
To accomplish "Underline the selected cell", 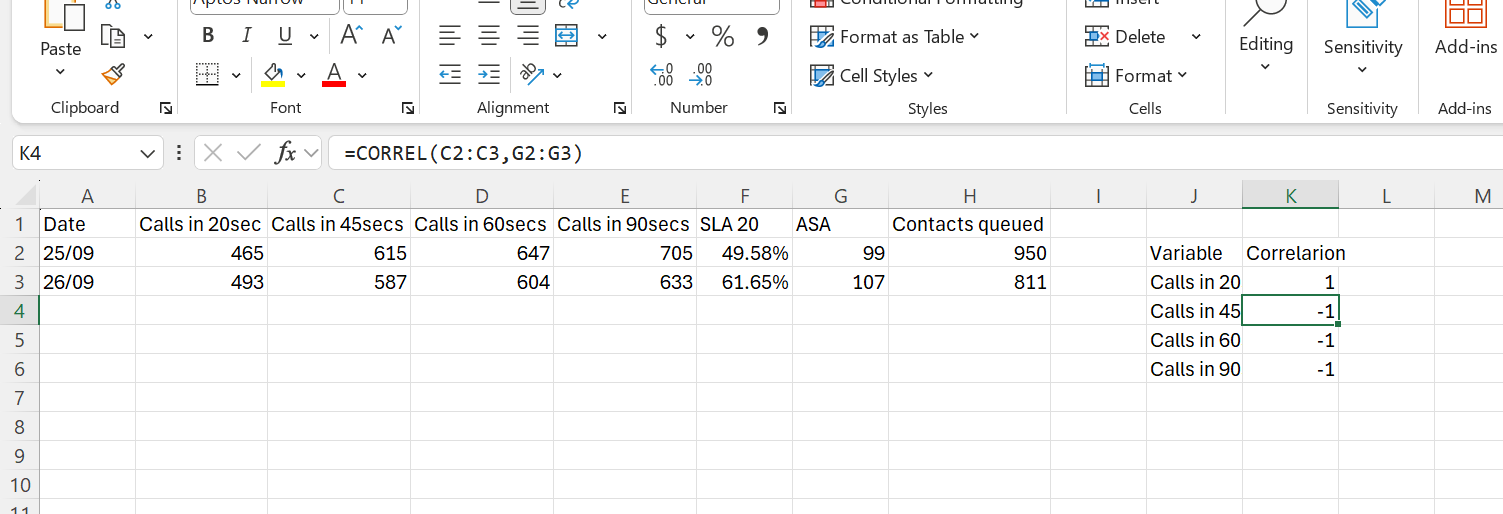I will coord(285,36).
